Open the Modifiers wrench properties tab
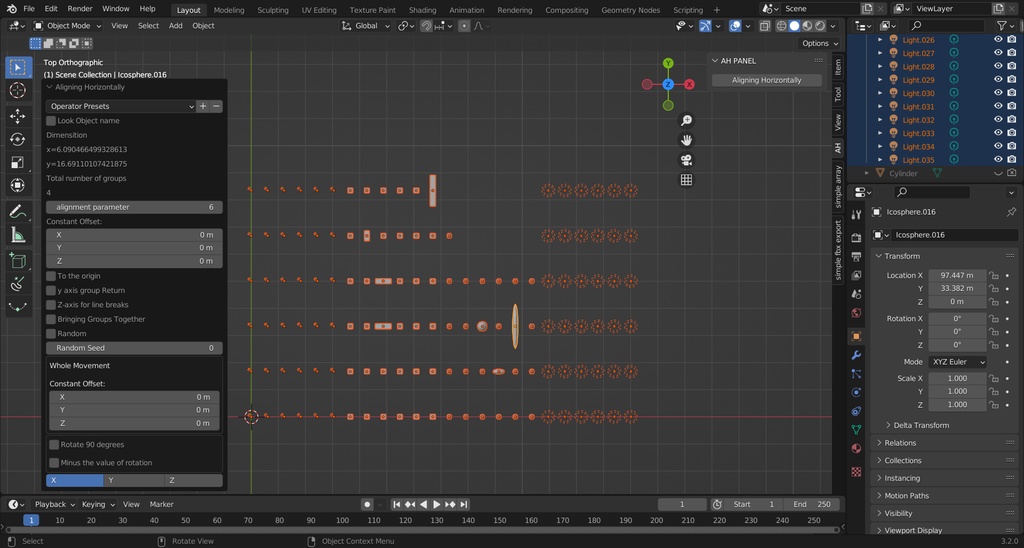This screenshot has width=1024, height=548. [856, 355]
